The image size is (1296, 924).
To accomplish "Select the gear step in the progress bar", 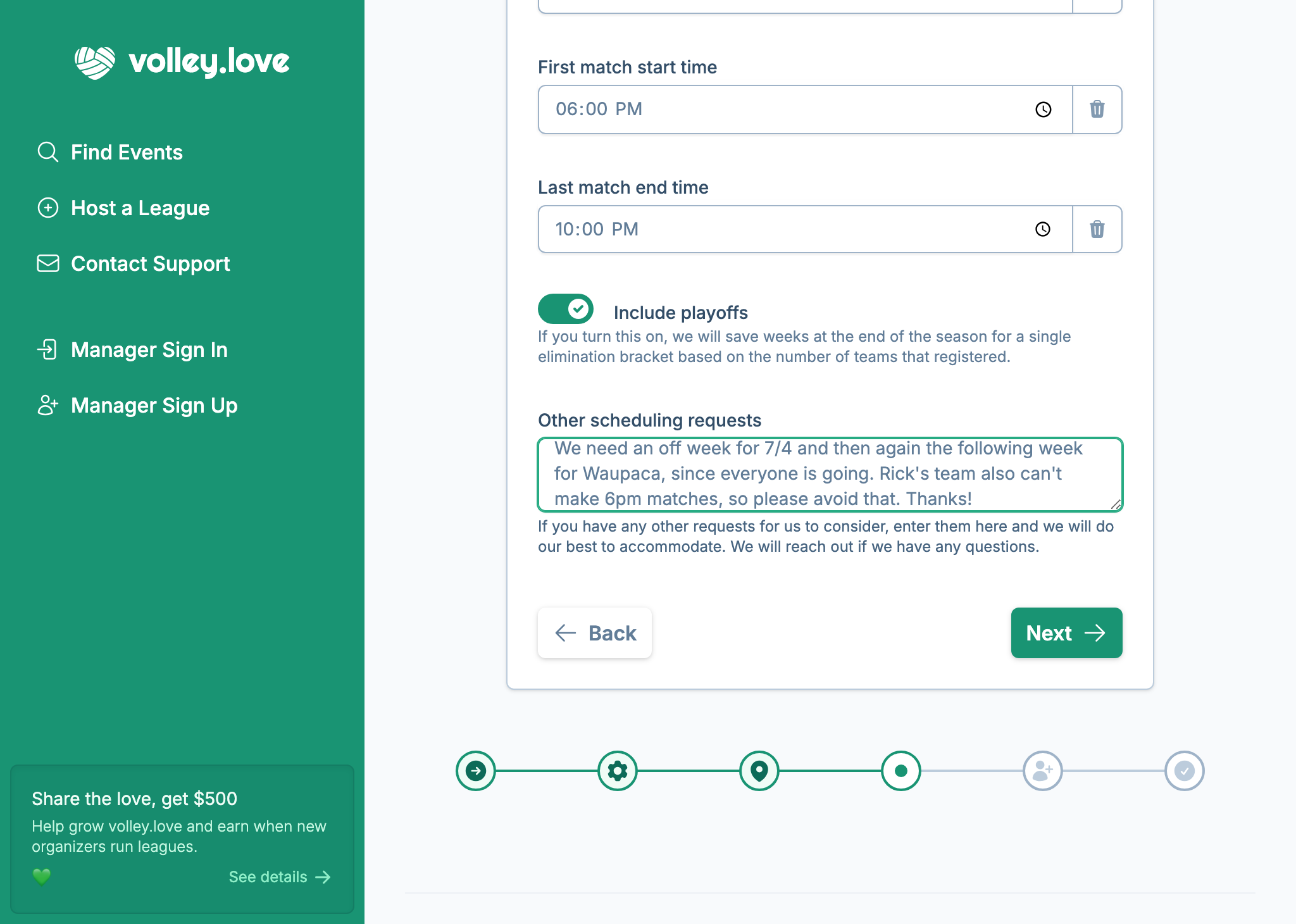I will click(x=618, y=771).
